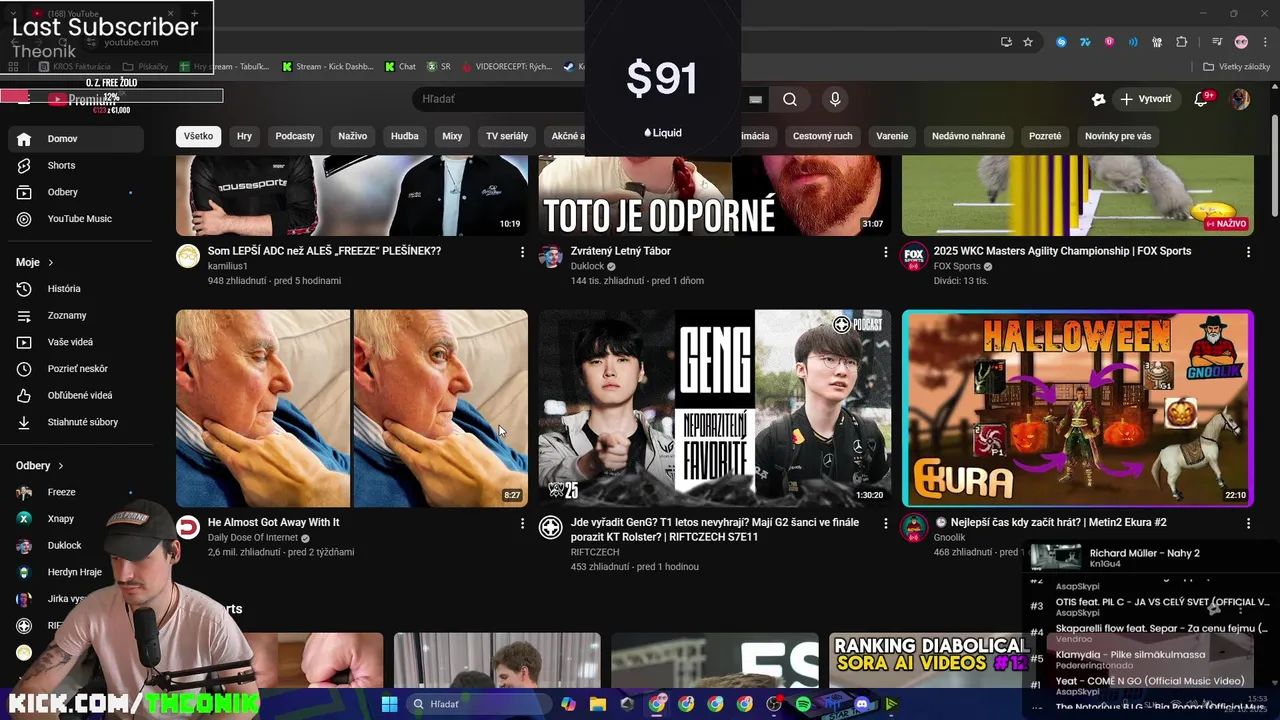Open more options for kamilius1 video
This screenshot has height=720, width=1280.
pyautogui.click(x=522, y=252)
